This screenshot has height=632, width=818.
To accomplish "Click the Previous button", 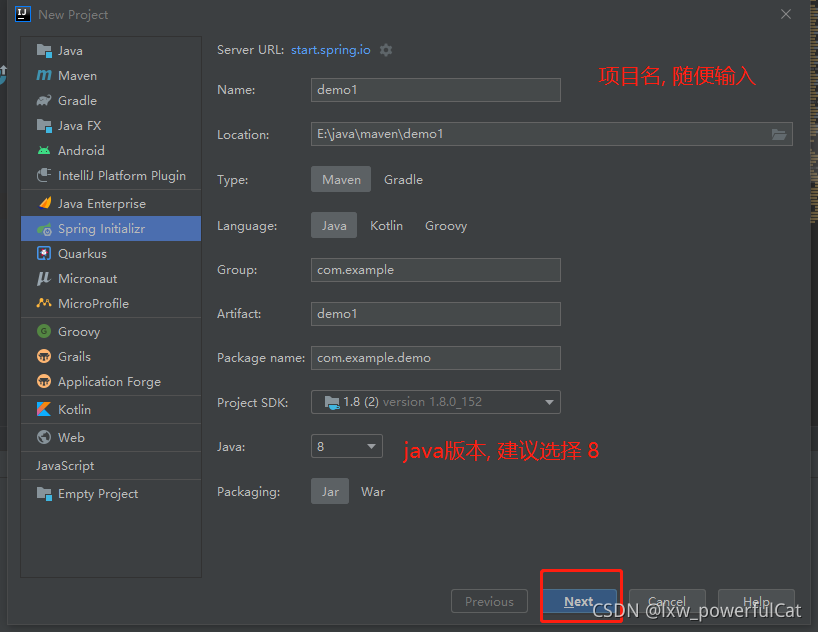I will pos(489,601).
